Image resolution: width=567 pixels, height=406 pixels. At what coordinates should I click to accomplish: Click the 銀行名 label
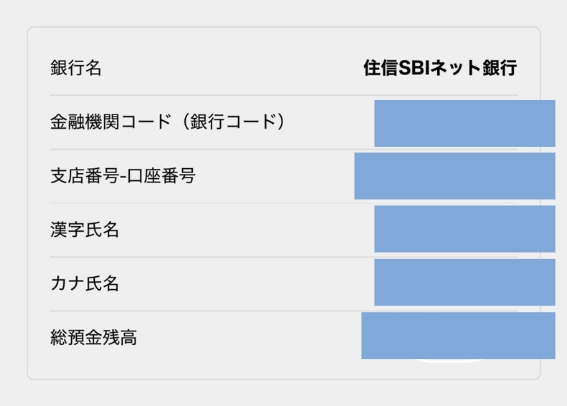pos(76,68)
